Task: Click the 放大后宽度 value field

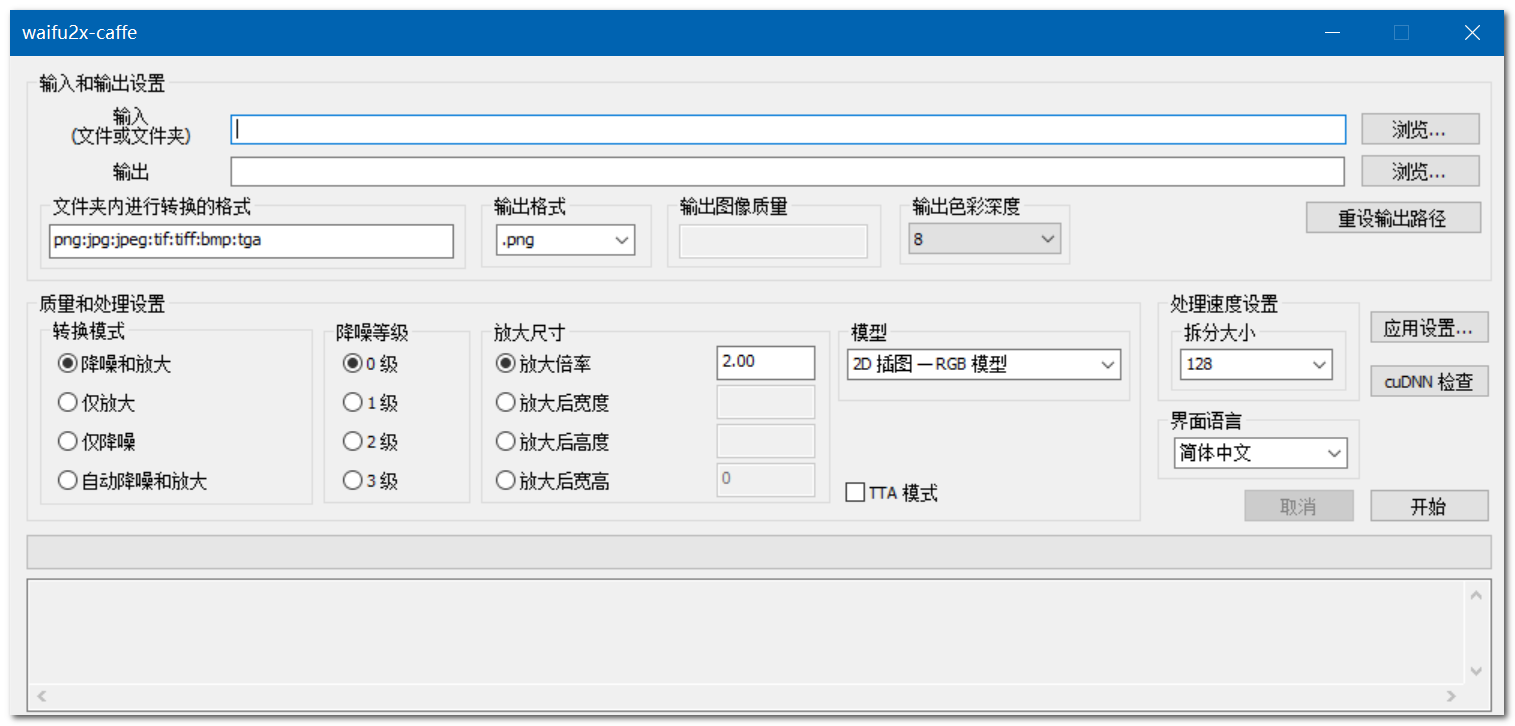Action: click(x=766, y=402)
